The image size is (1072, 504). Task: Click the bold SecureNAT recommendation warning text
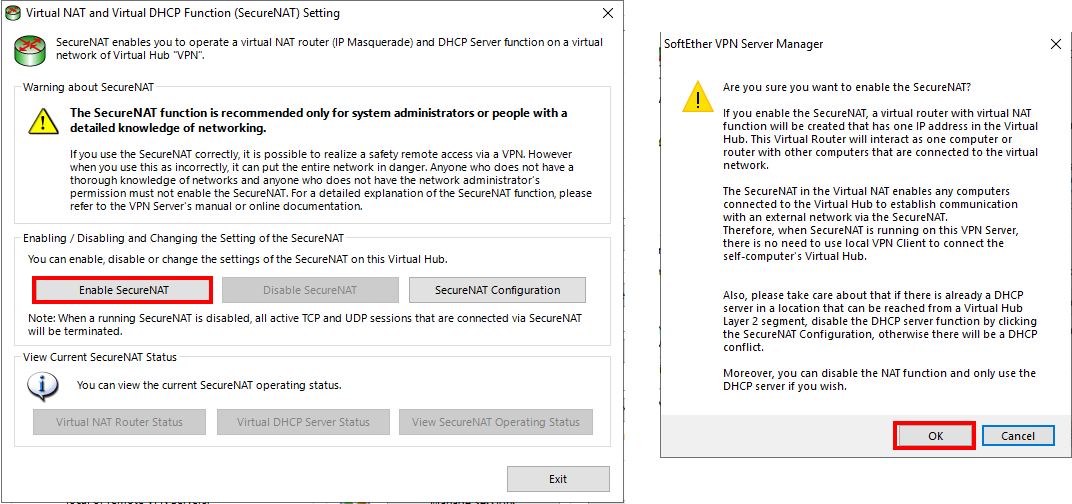pos(319,120)
